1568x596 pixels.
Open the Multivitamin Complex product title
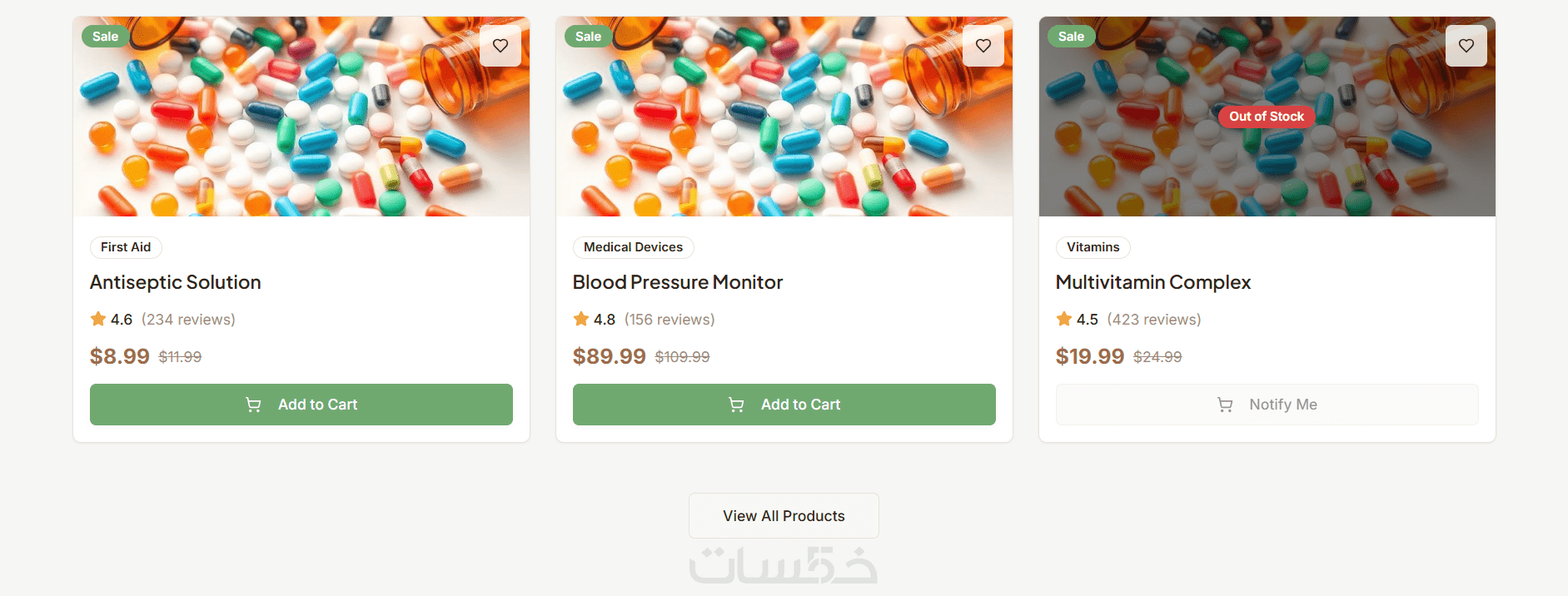[1153, 282]
